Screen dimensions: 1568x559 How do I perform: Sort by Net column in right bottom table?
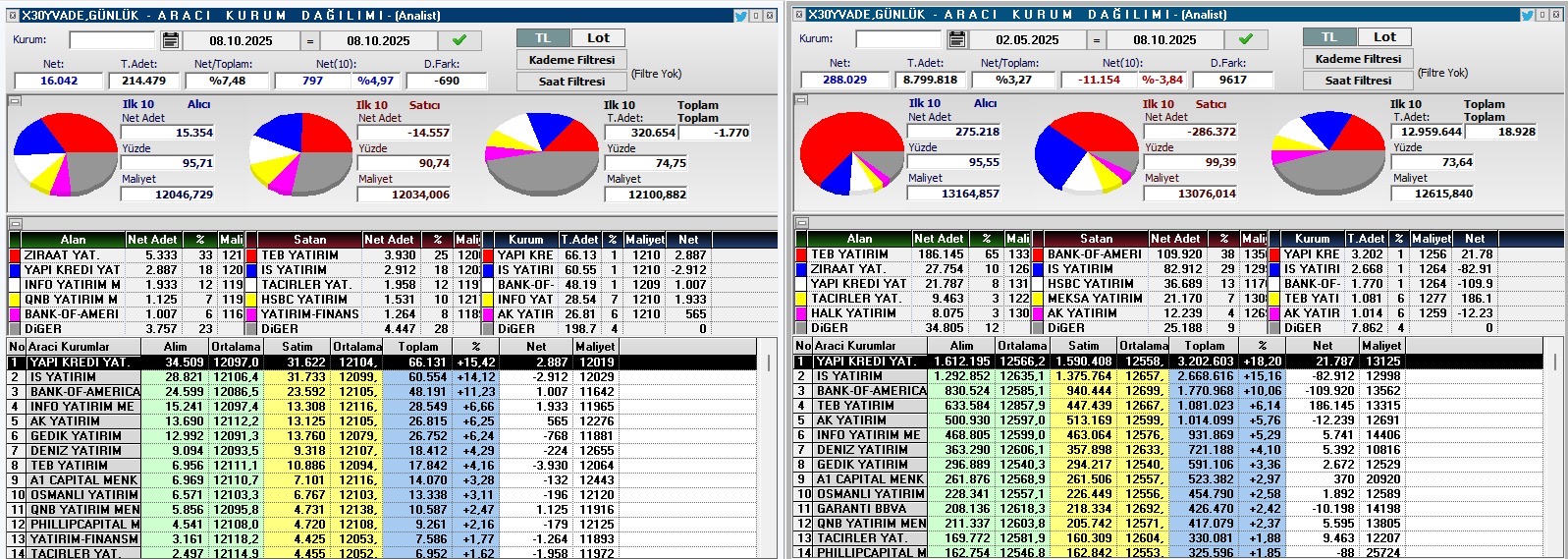pyautogui.click(x=1323, y=346)
